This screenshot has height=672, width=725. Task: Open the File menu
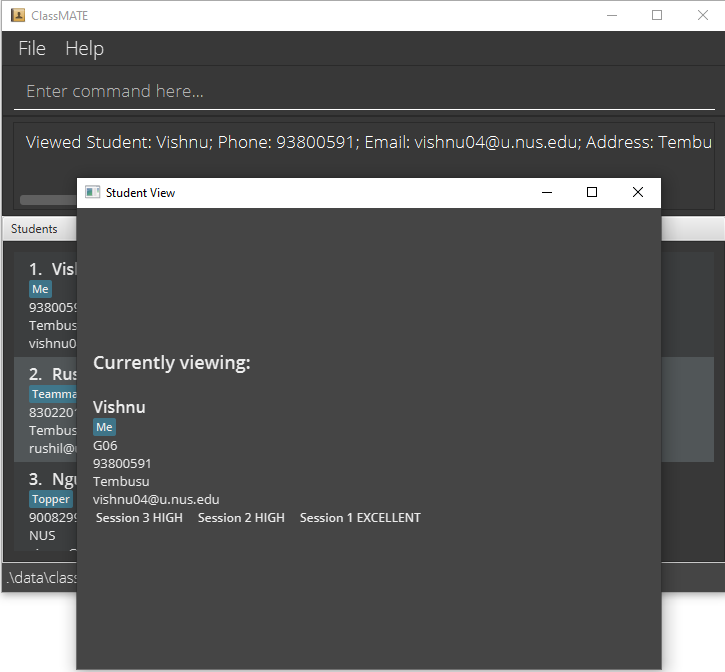click(32, 49)
